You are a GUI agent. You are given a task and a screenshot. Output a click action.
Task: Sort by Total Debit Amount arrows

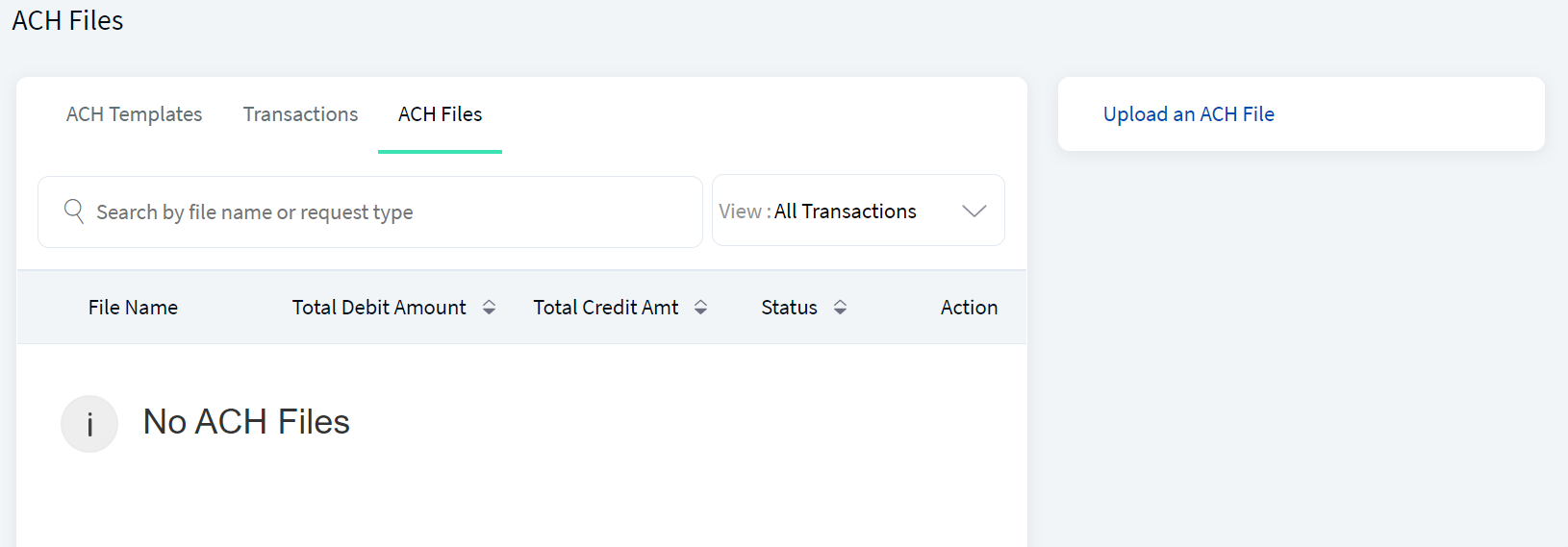coord(489,308)
